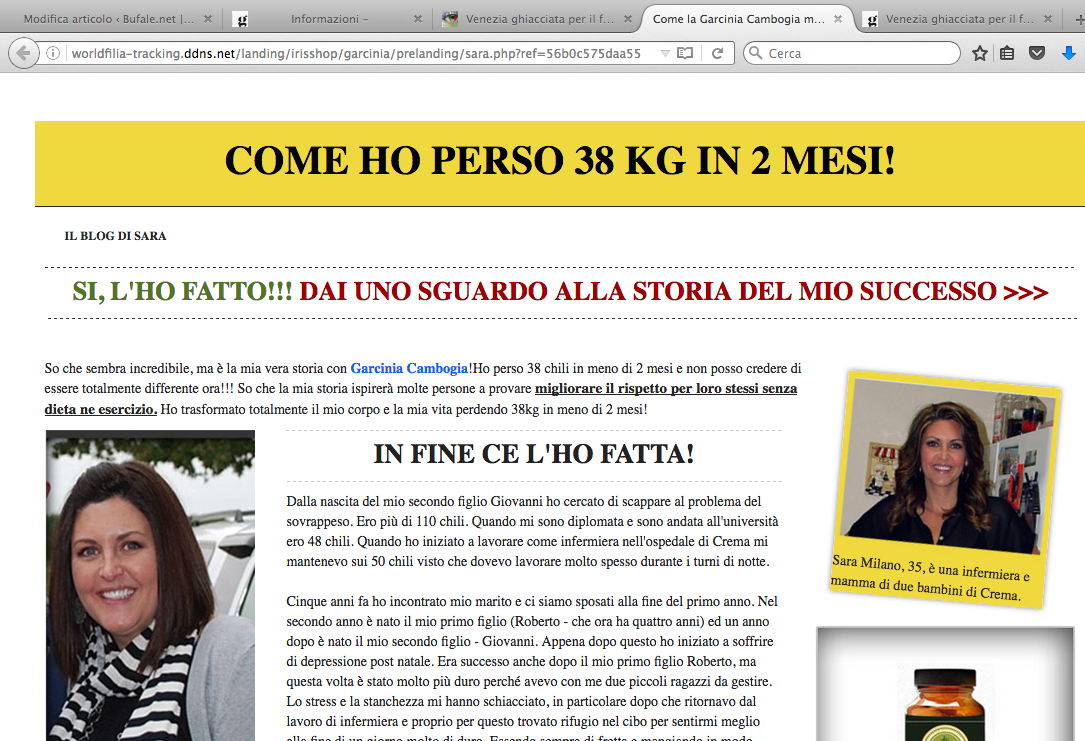Enable Reader View from address bar
The width and height of the screenshot is (1085, 741).
[685, 54]
